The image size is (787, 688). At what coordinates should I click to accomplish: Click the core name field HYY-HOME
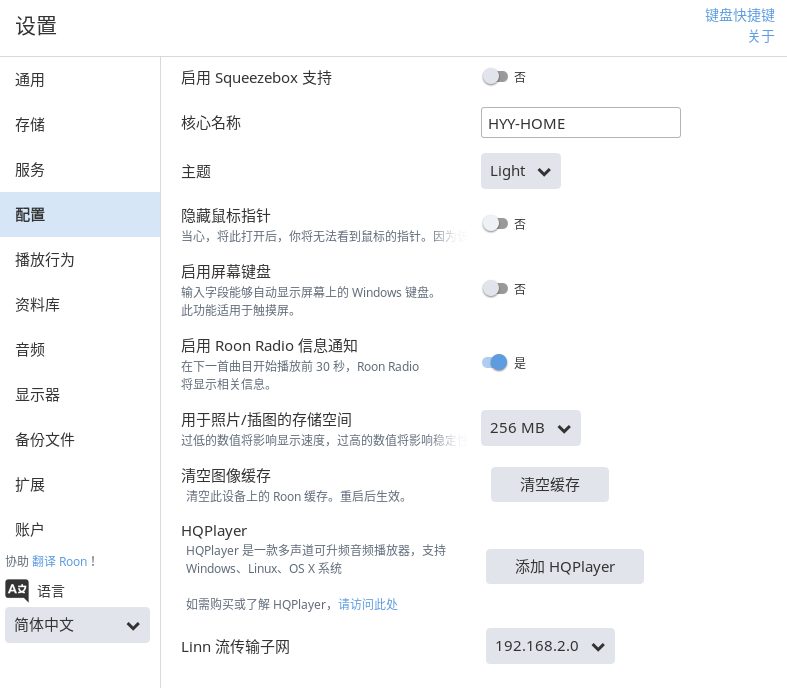coord(580,123)
